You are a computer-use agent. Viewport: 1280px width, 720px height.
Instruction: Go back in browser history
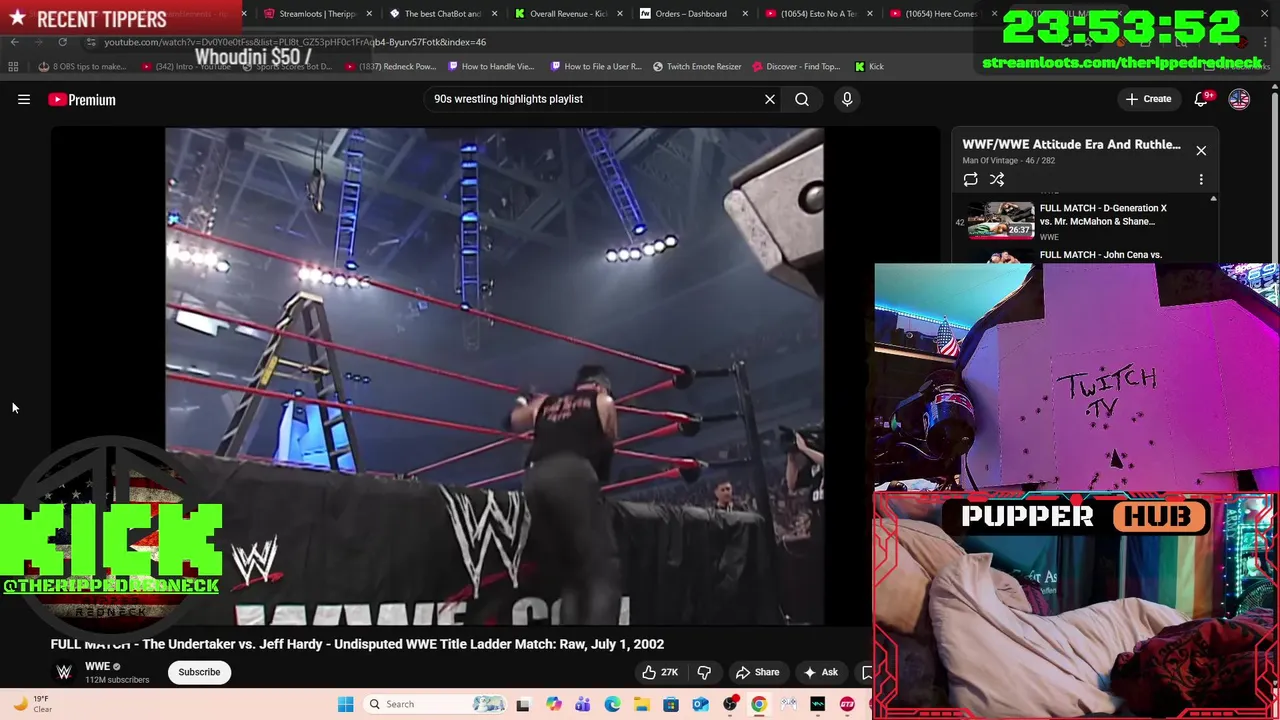[x=14, y=42]
